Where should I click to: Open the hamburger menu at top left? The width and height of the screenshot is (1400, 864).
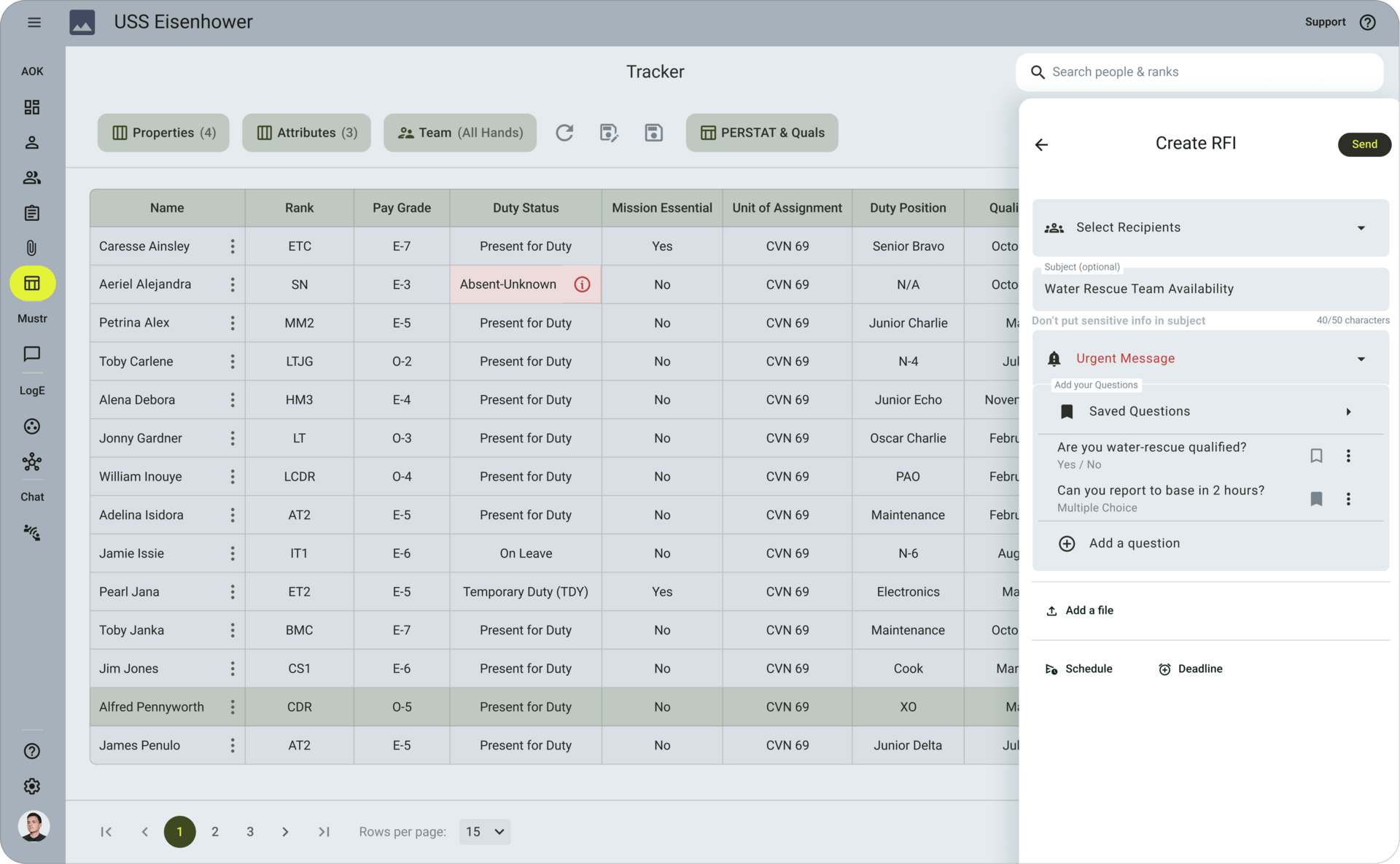point(34,22)
